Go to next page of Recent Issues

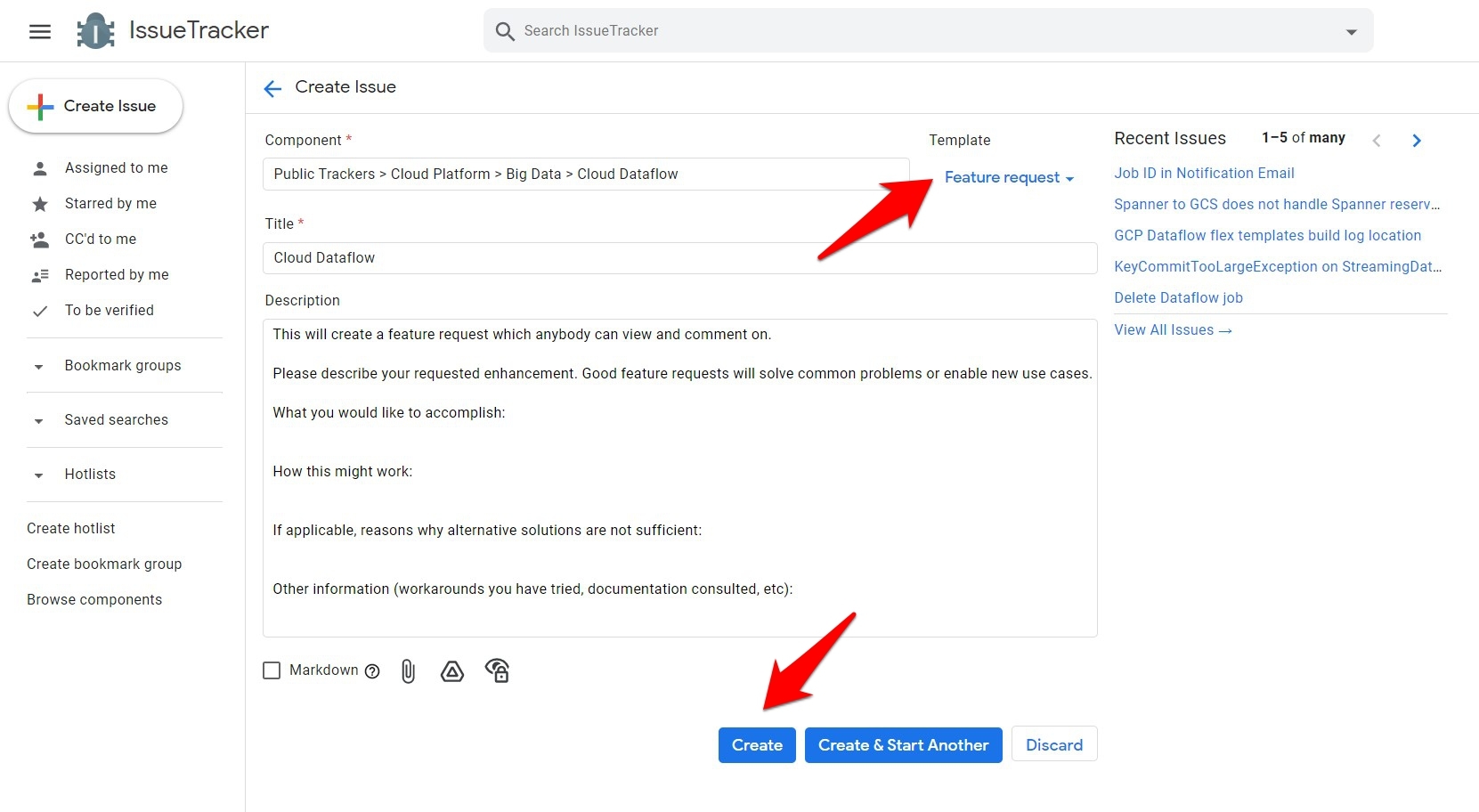point(1417,141)
